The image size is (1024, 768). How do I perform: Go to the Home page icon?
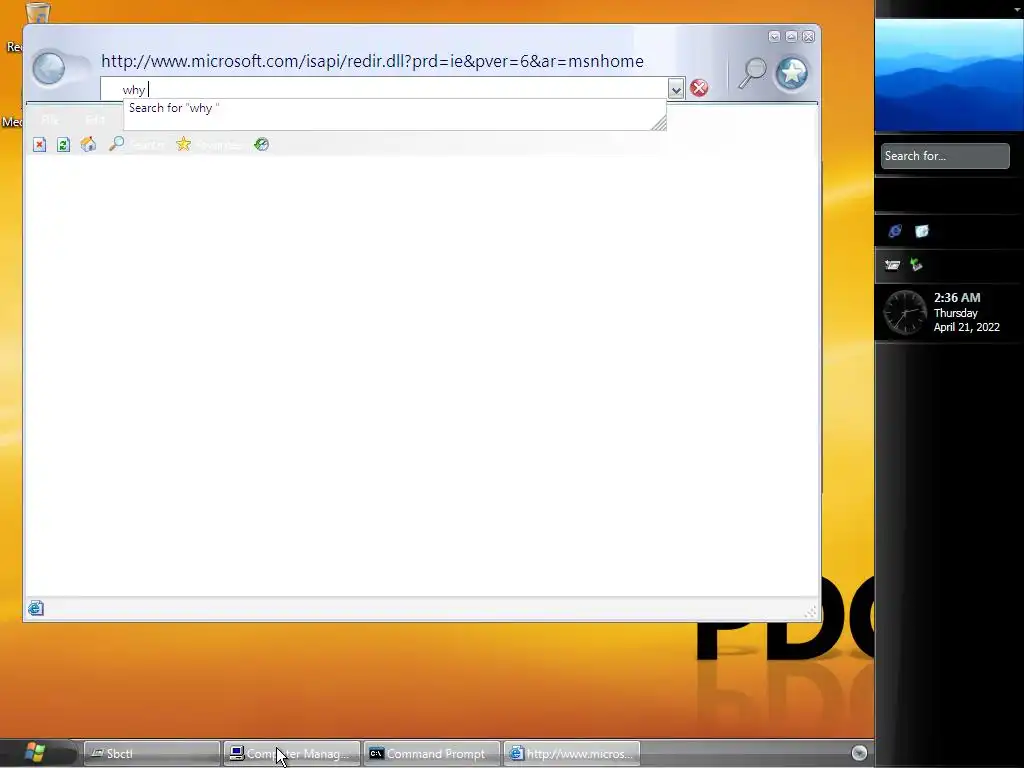click(x=88, y=144)
